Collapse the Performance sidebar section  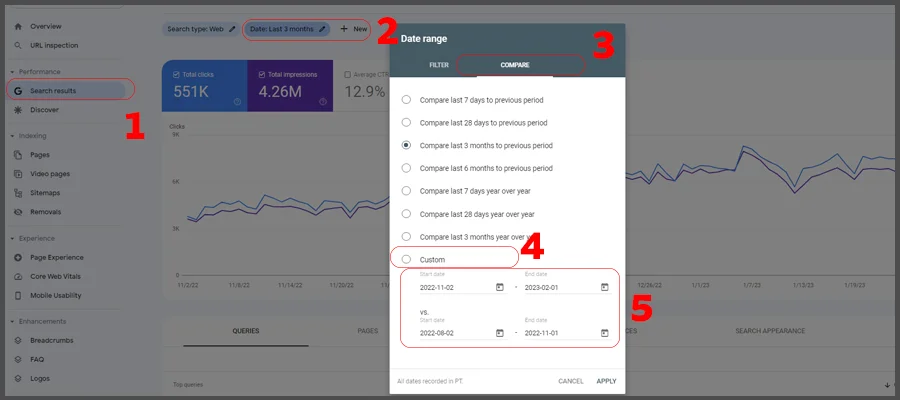point(11,72)
